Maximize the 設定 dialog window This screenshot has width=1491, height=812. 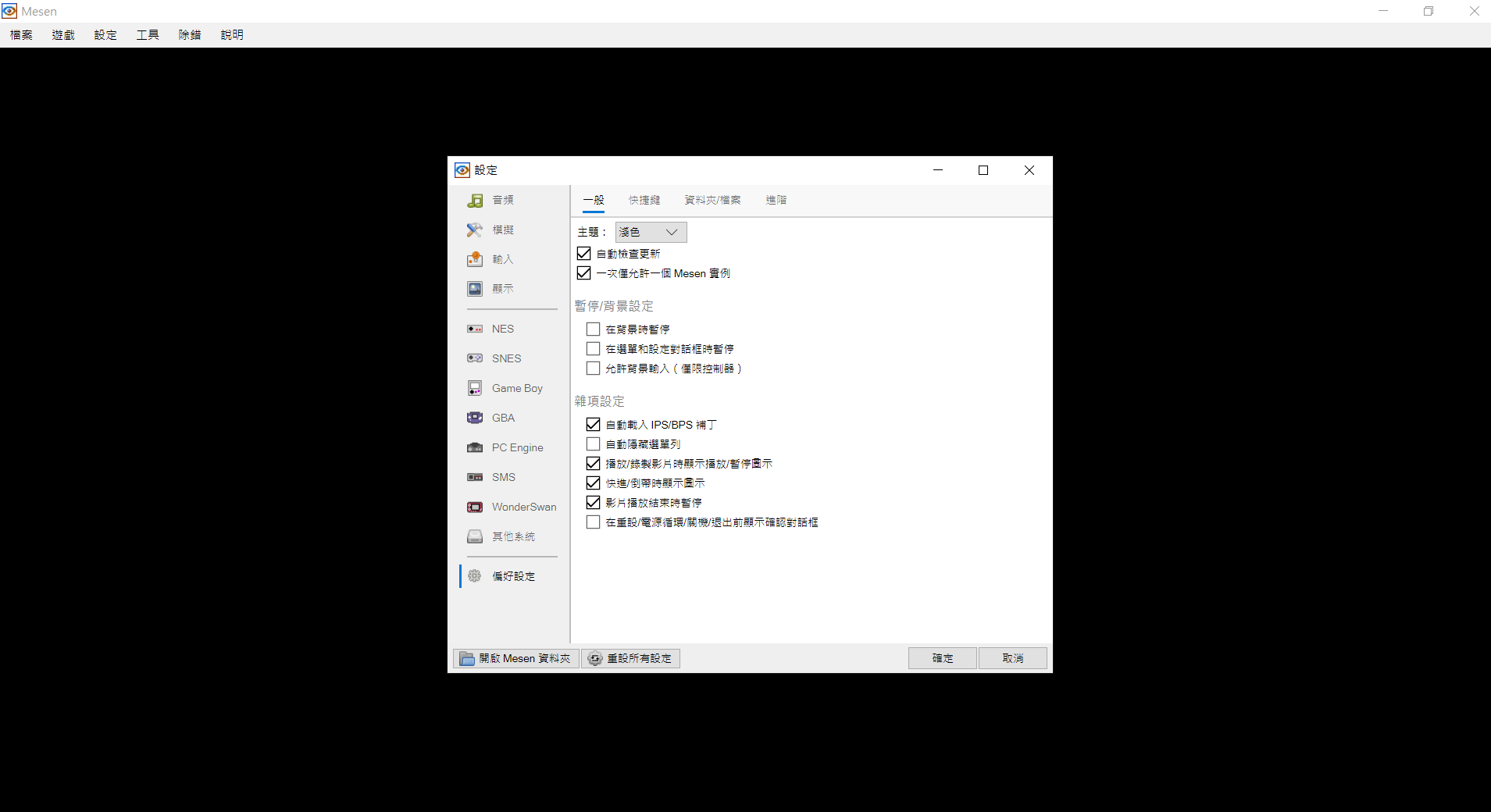tap(983, 170)
